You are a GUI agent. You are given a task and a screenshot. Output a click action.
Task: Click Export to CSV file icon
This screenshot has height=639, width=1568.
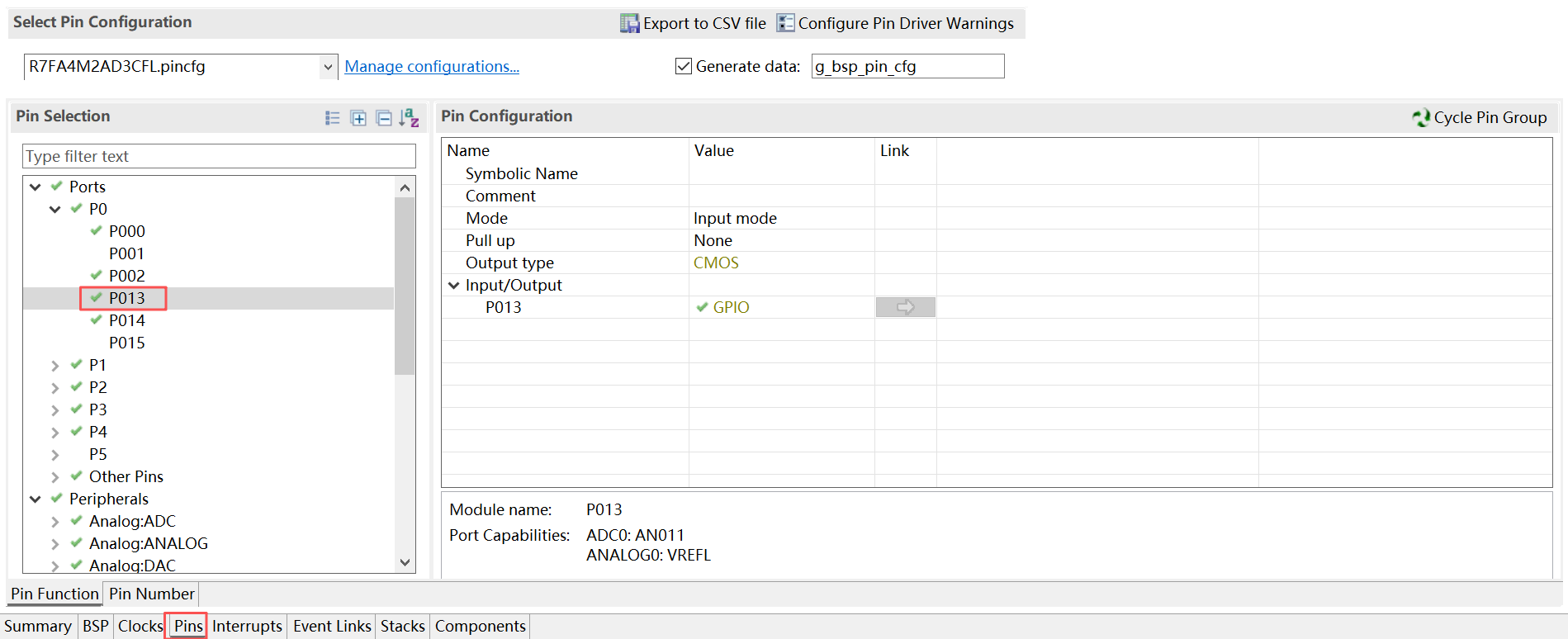tap(629, 23)
